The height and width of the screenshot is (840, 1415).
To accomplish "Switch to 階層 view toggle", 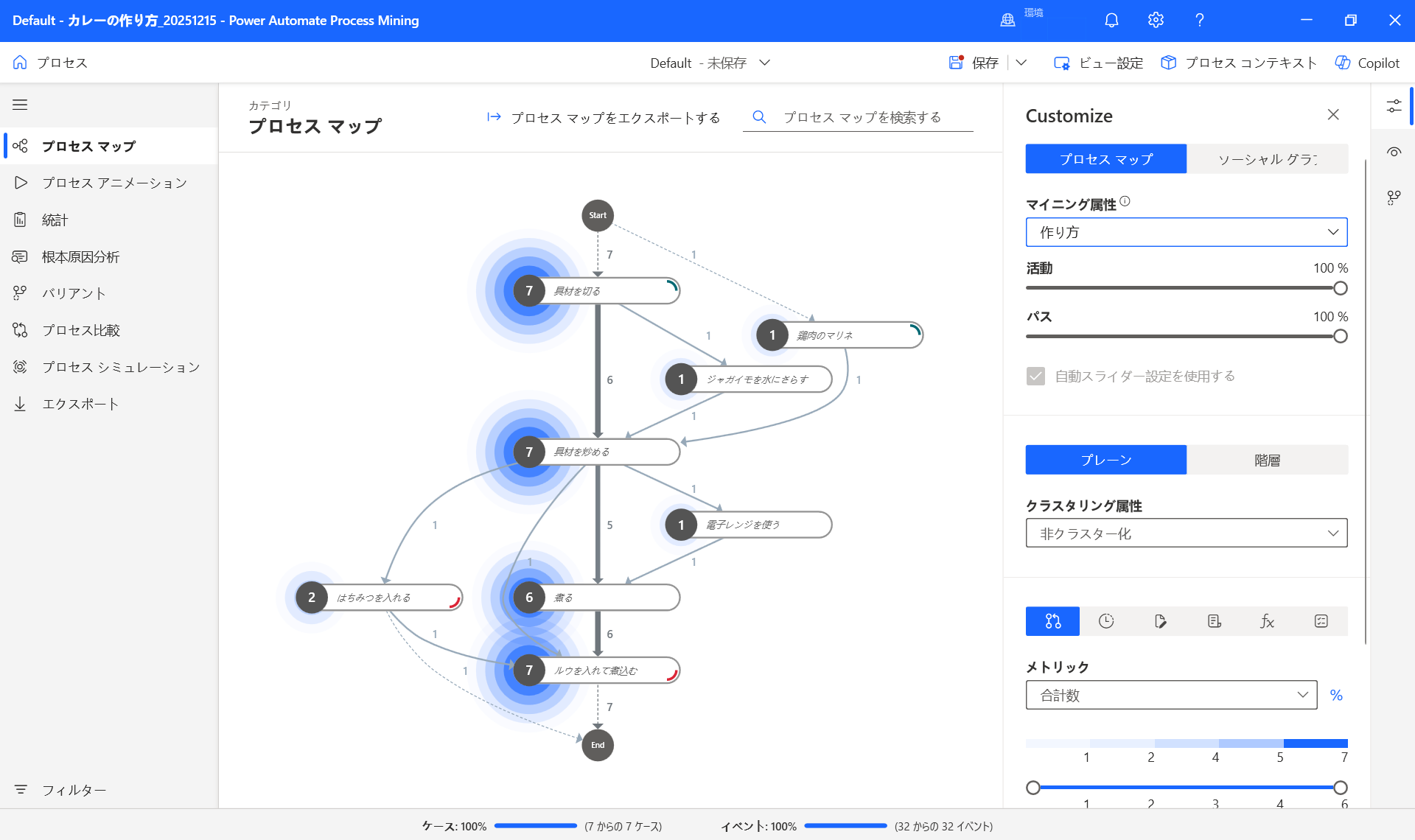I will tap(1267, 460).
